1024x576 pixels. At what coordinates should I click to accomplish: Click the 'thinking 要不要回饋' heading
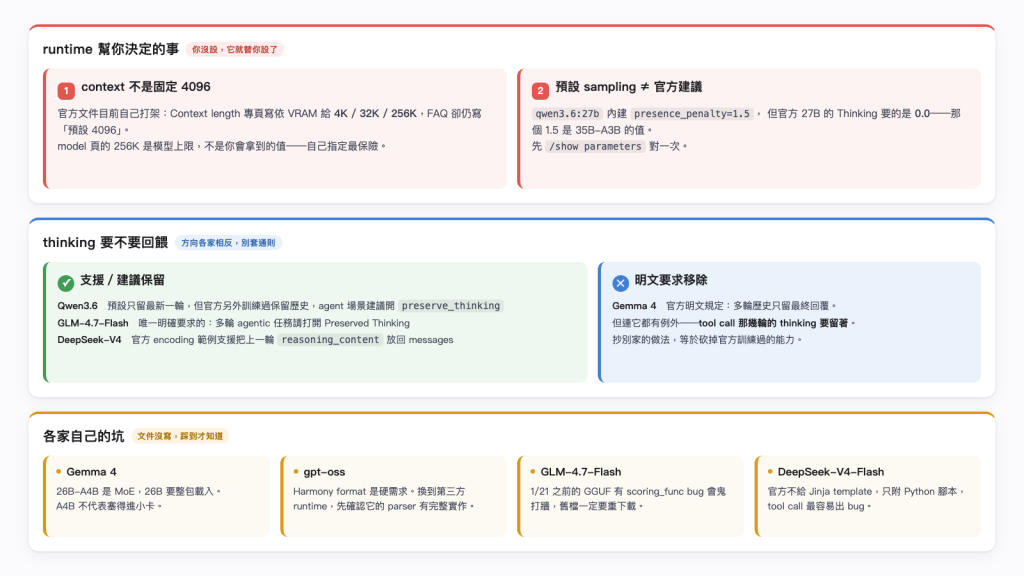105,242
